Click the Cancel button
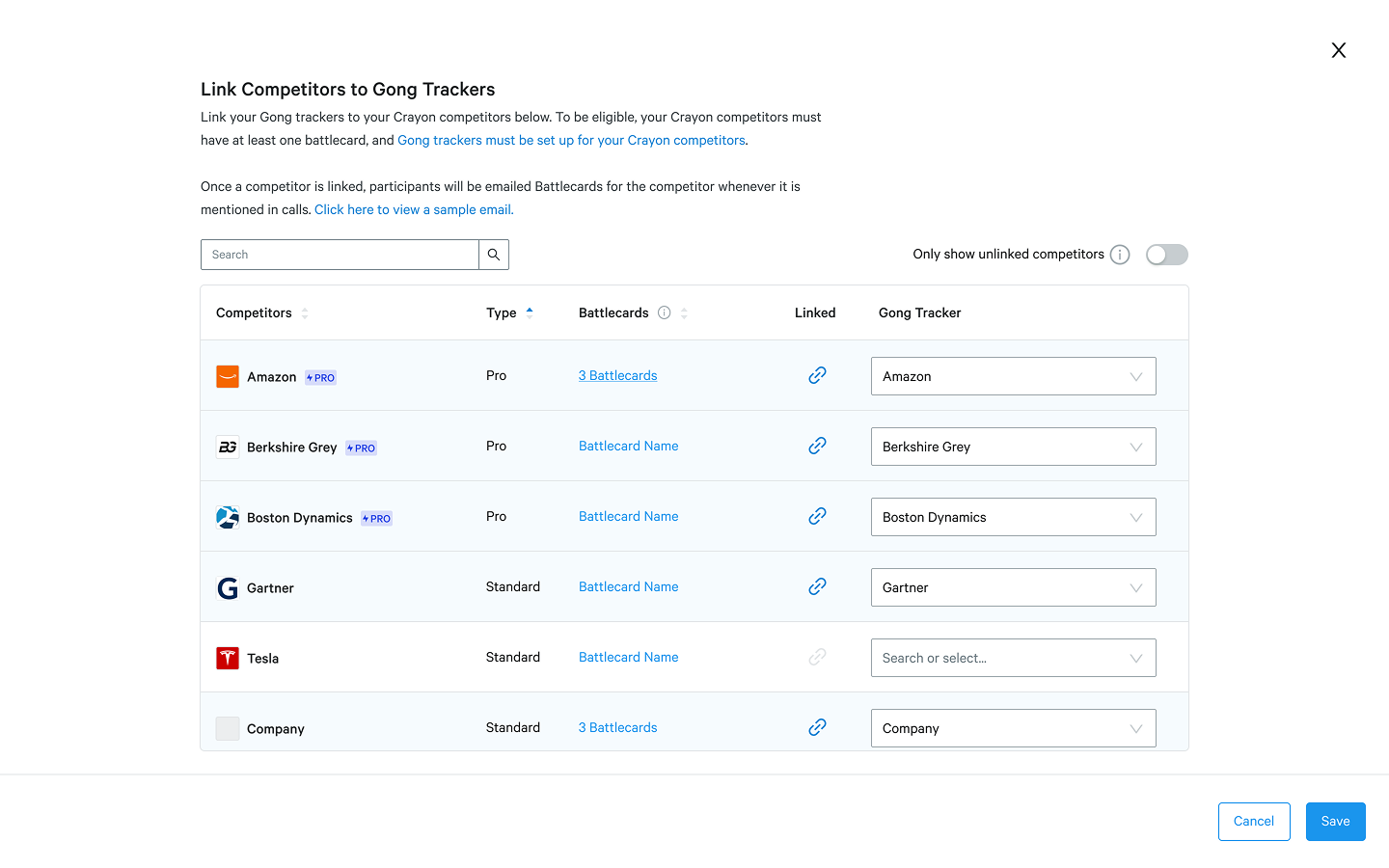The image size is (1389, 868). (1253, 822)
